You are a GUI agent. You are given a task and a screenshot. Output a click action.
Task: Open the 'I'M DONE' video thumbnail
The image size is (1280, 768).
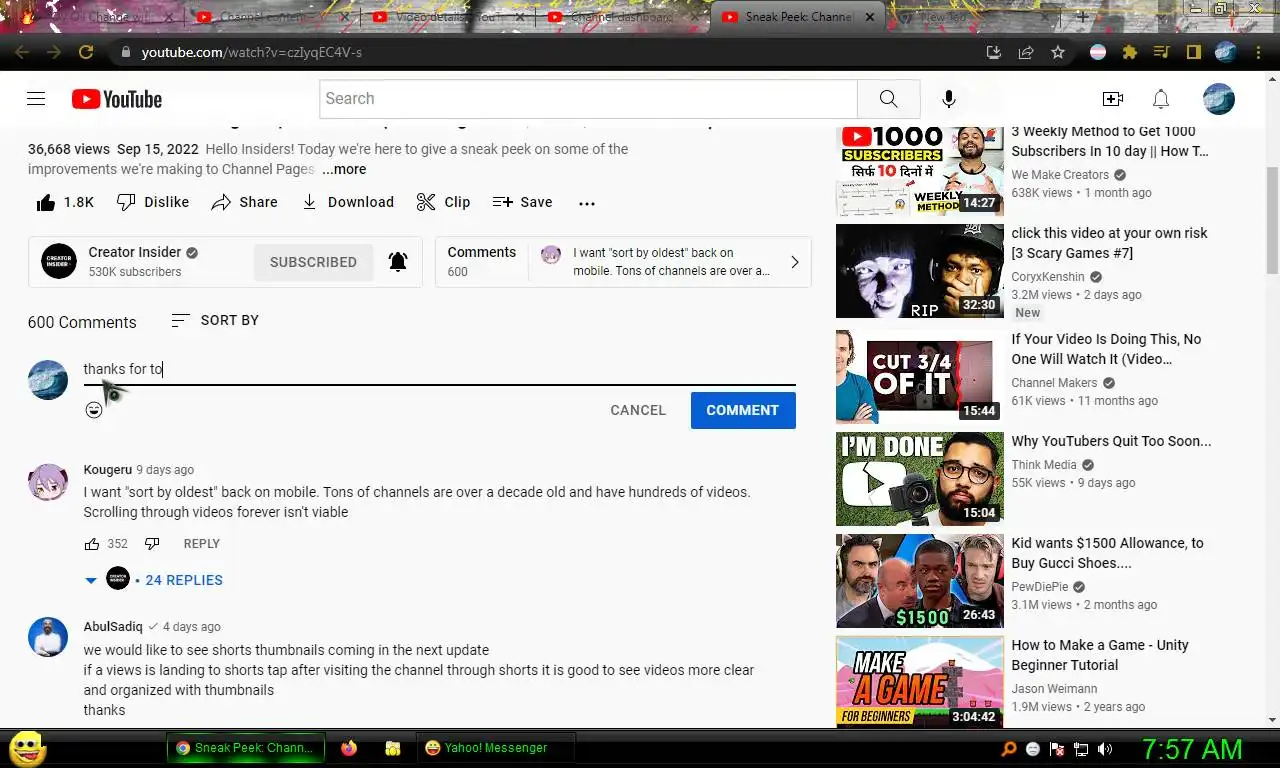tap(920, 479)
